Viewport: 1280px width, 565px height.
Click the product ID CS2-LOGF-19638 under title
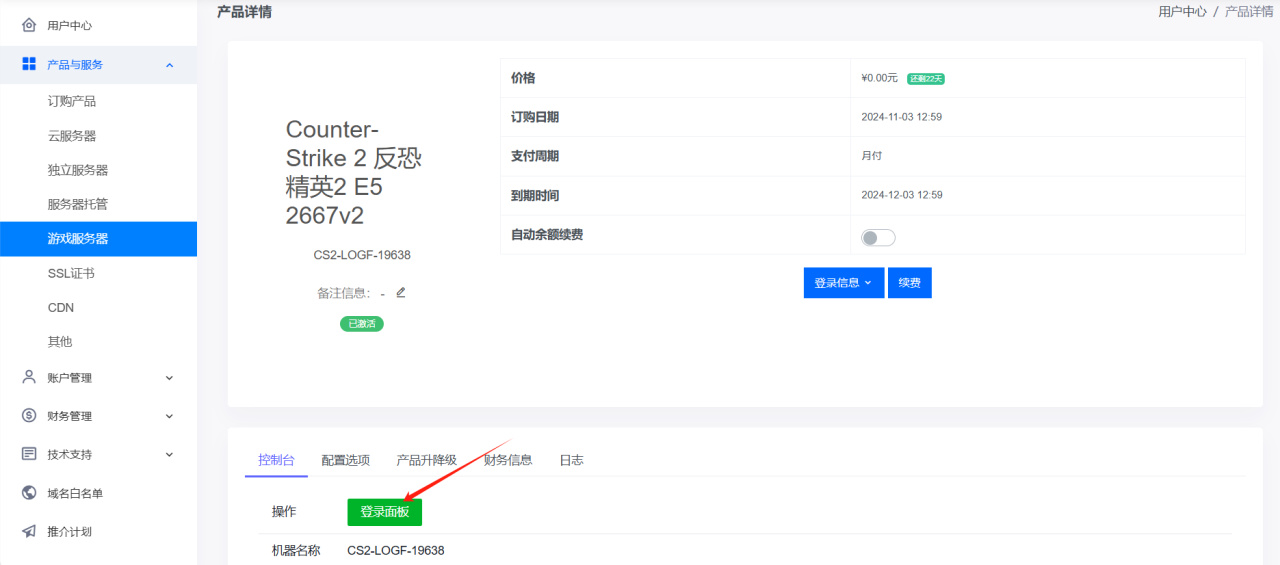click(362, 255)
